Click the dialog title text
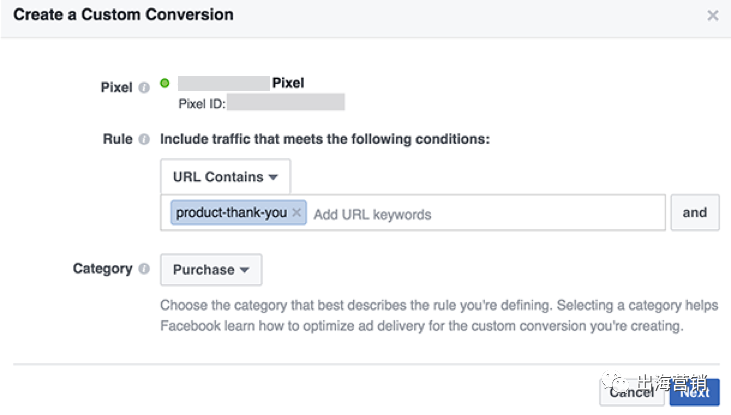Screen dimensions: 731x415 [124, 15]
